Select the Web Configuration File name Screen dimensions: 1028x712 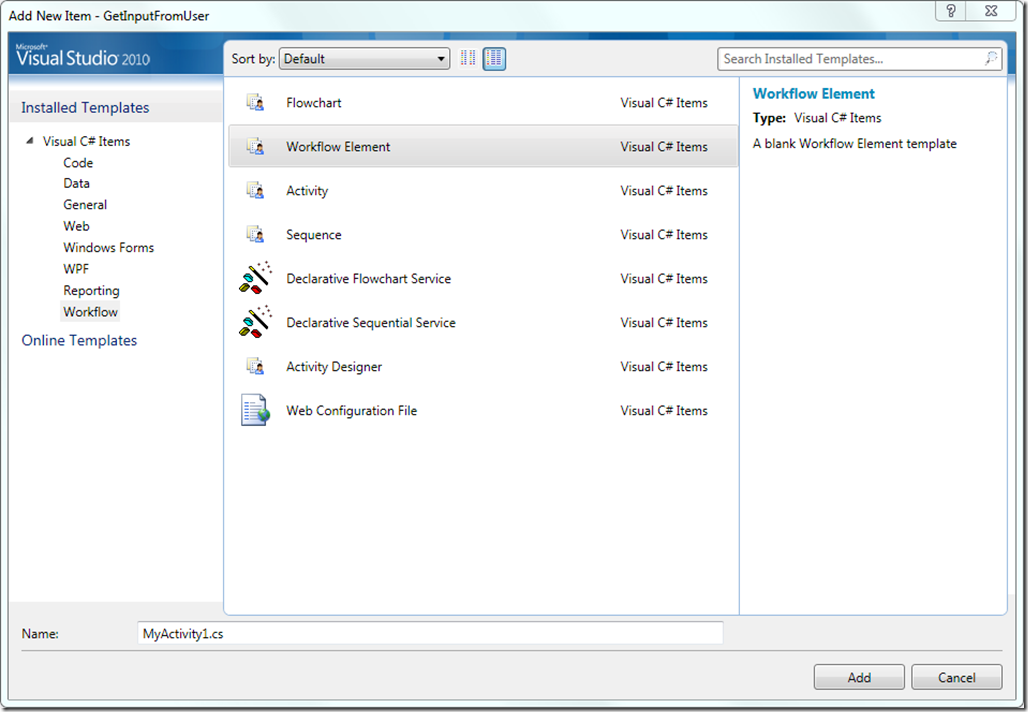[351, 410]
